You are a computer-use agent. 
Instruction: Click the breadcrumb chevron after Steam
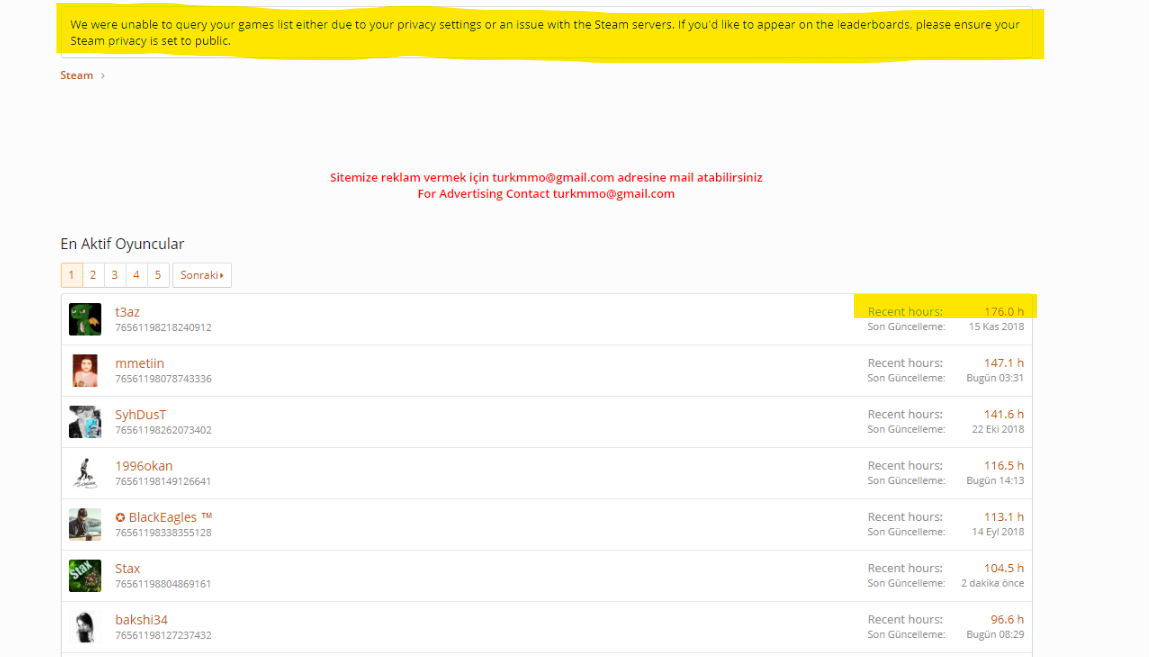point(103,75)
